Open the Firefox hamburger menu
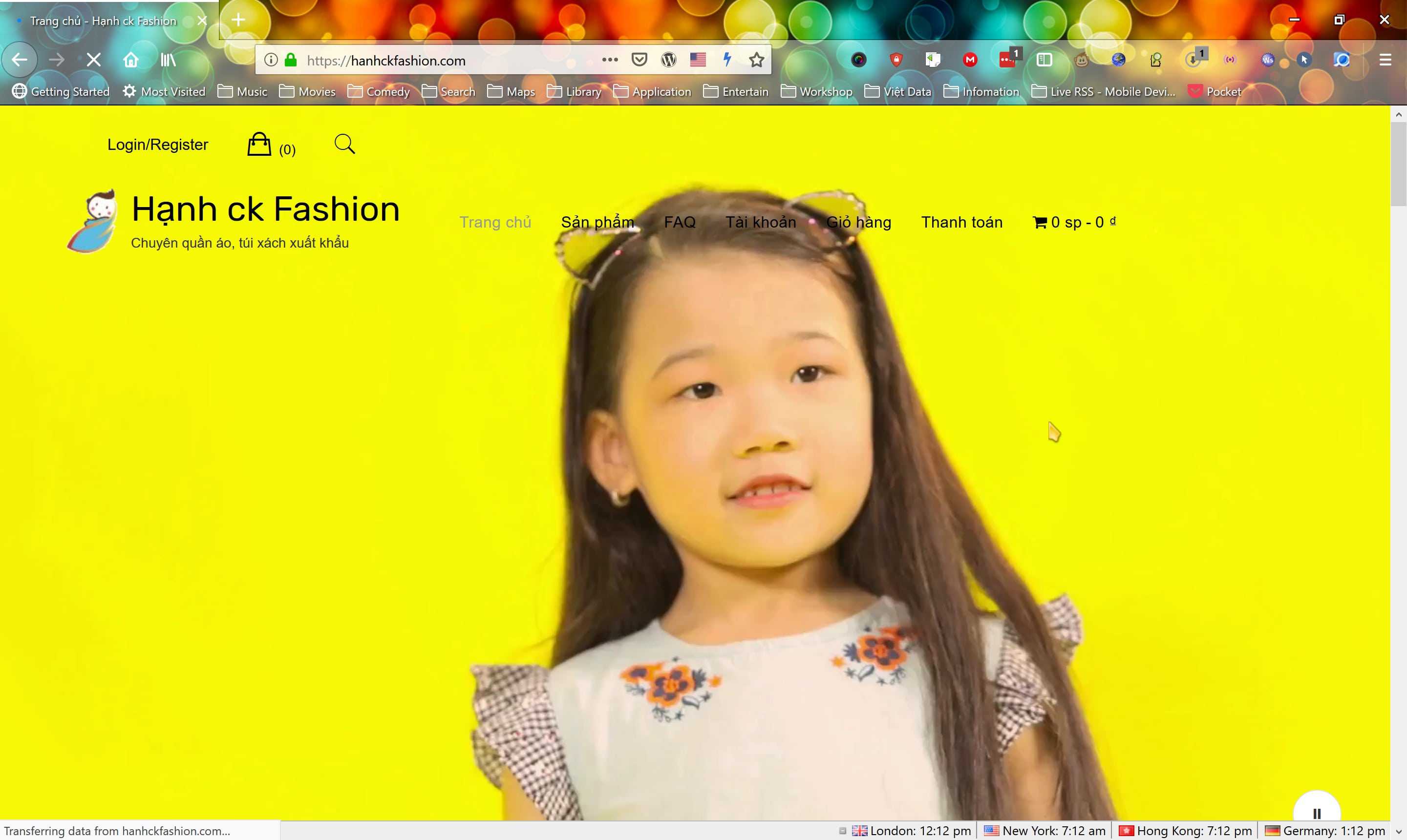The height and width of the screenshot is (840, 1407). 1386,60
